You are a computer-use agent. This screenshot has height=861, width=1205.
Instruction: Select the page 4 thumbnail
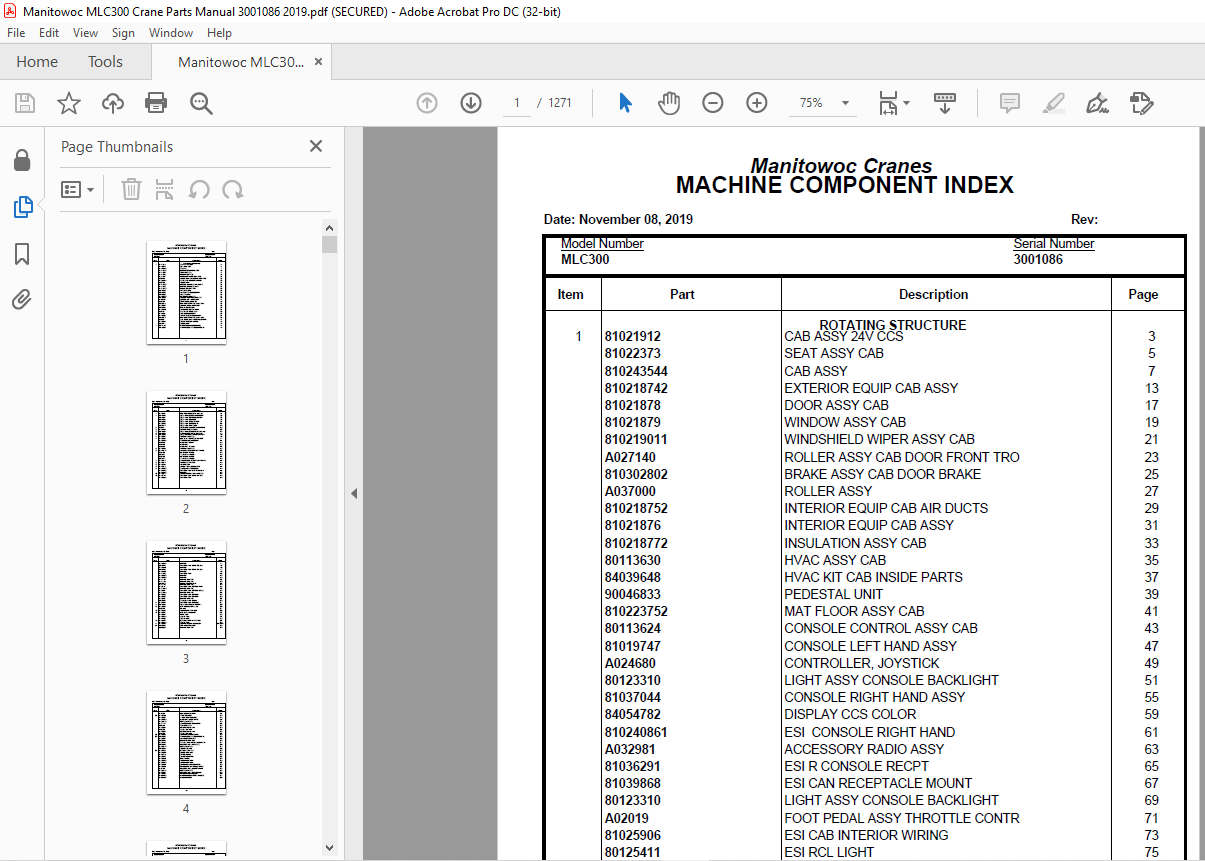click(x=186, y=742)
